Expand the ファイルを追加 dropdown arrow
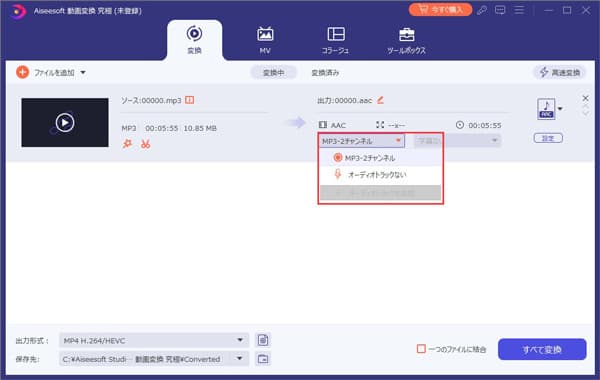600x380 pixels. click(83, 72)
